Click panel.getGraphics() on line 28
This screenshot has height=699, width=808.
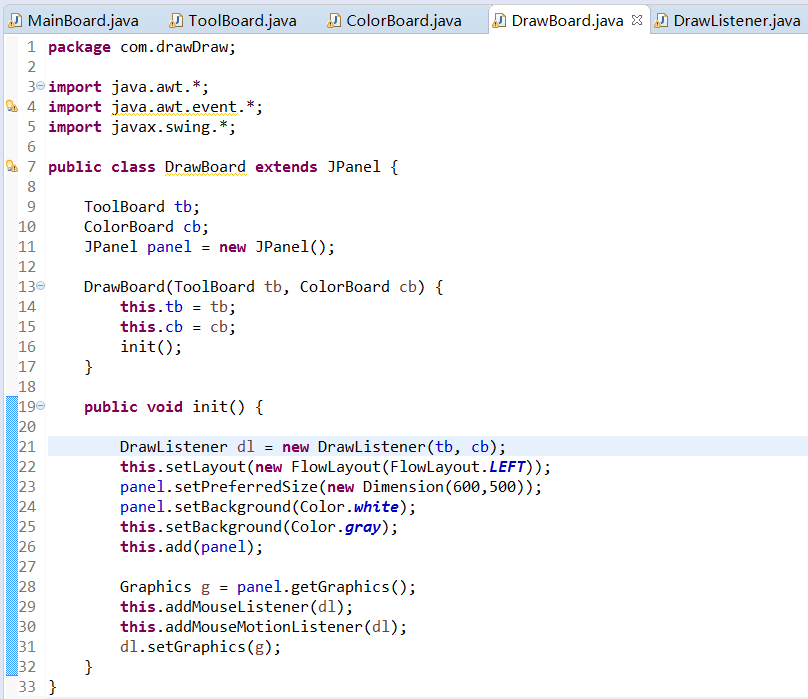pos(322,587)
